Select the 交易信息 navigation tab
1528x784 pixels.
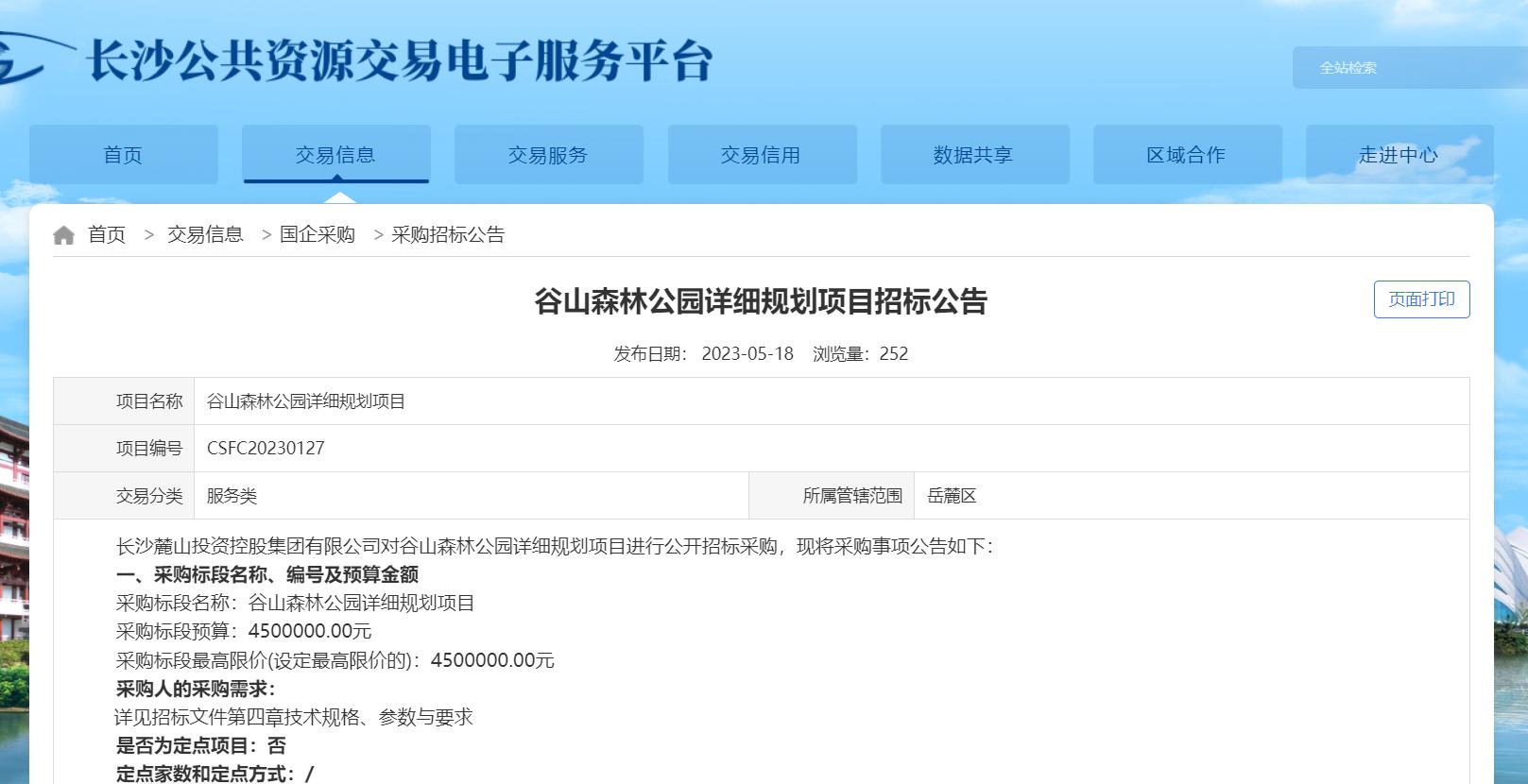[x=335, y=155]
